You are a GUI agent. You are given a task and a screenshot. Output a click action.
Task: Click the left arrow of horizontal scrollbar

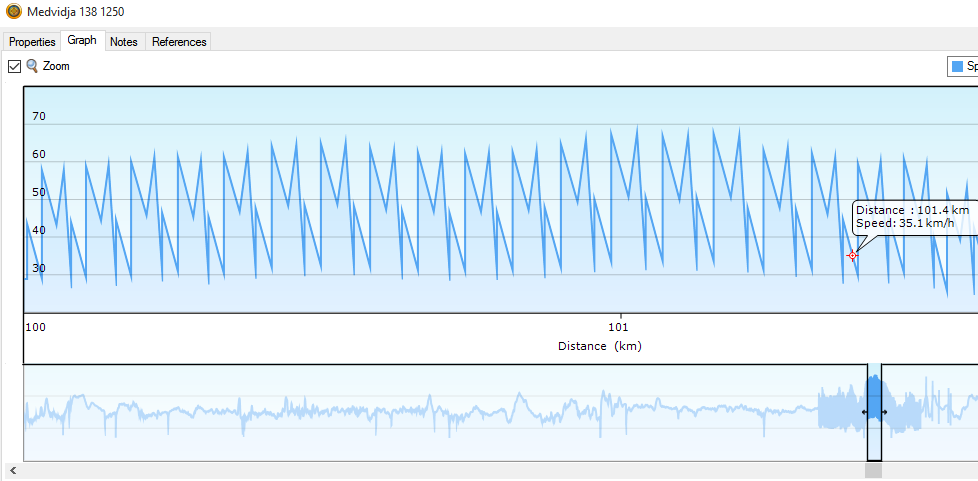click(12, 470)
